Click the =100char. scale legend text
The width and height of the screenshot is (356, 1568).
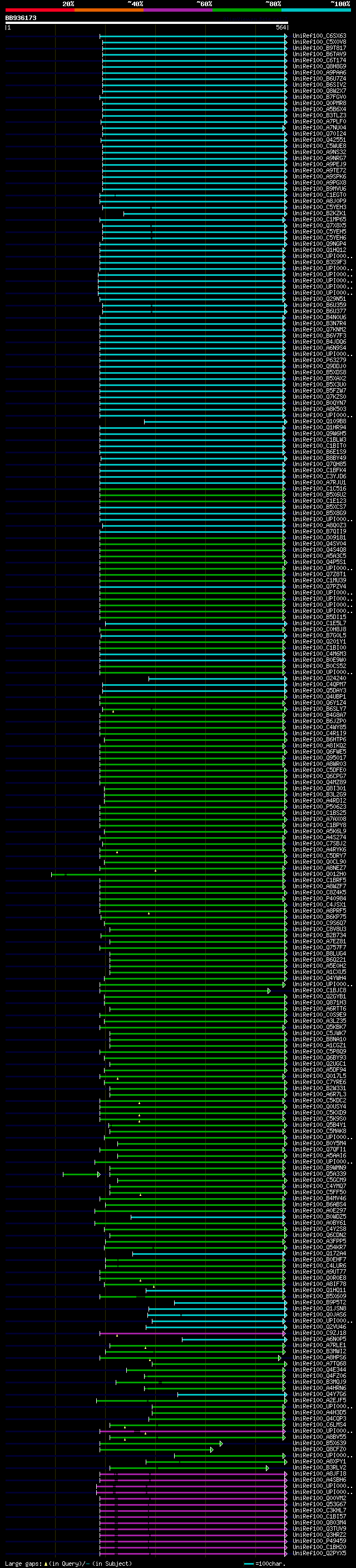click(x=270, y=1564)
